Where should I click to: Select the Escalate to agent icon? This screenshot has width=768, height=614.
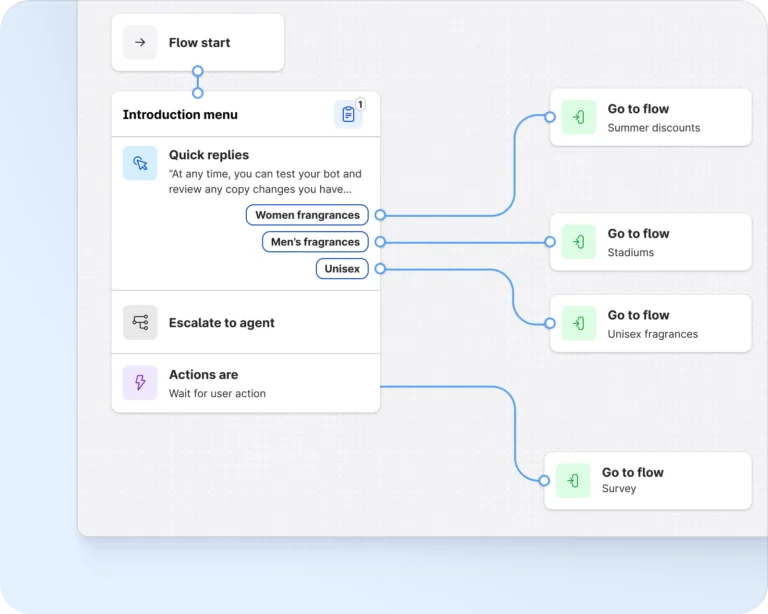(140, 323)
